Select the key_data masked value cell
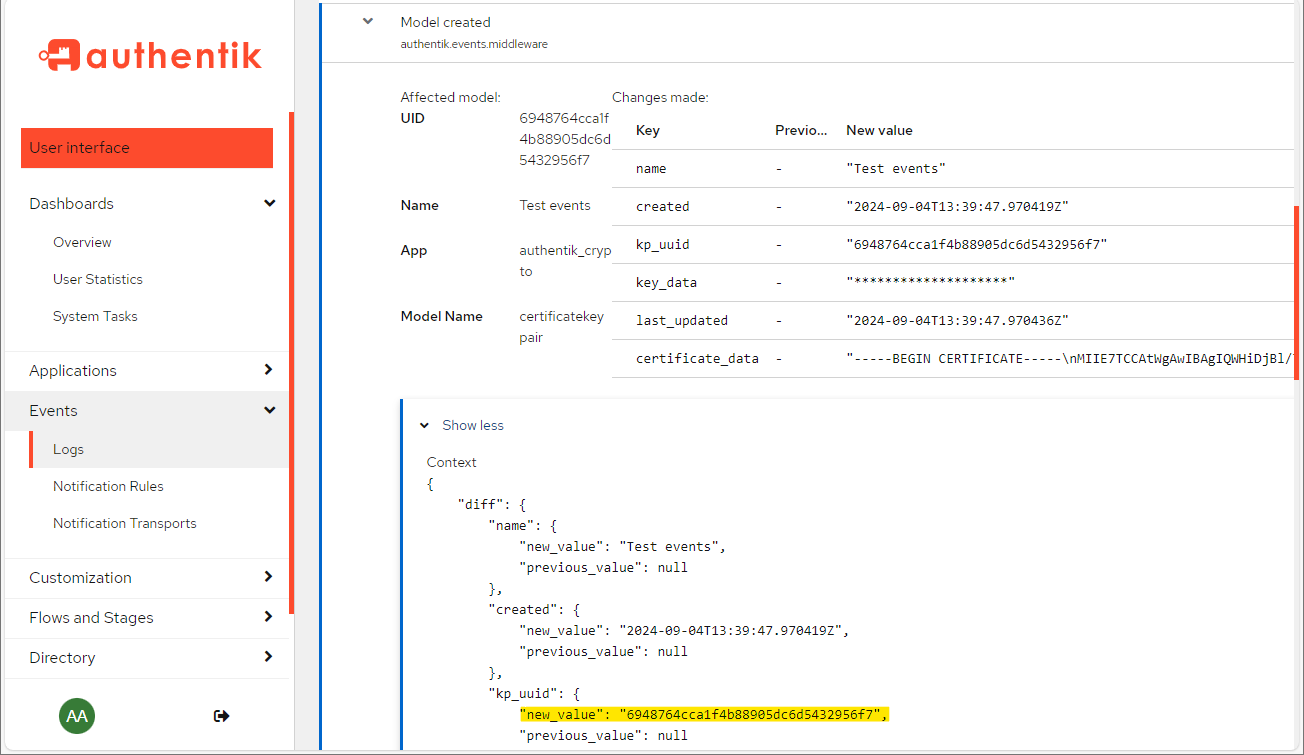The image size is (1304, 755). pyautogui.click(x=930, y=283)
